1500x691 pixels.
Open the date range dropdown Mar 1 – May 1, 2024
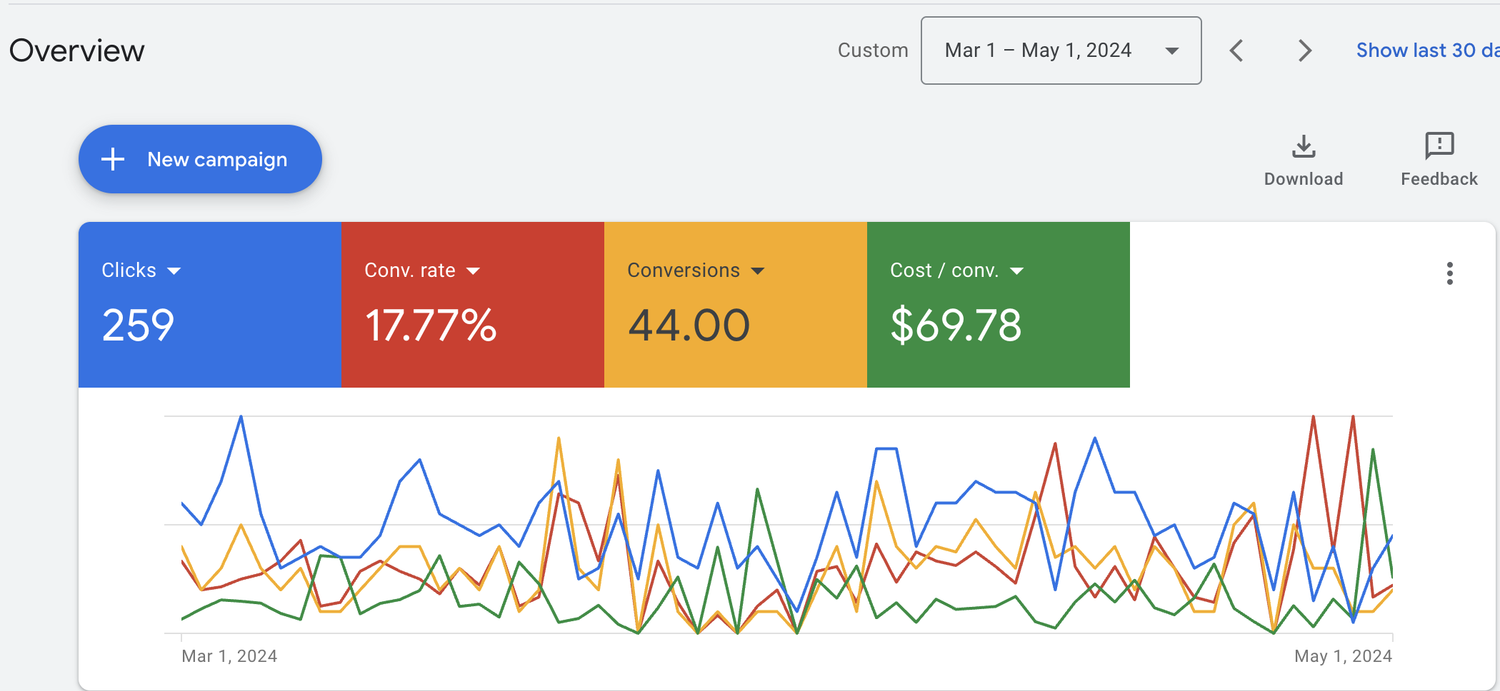[x=1061, y=50]
